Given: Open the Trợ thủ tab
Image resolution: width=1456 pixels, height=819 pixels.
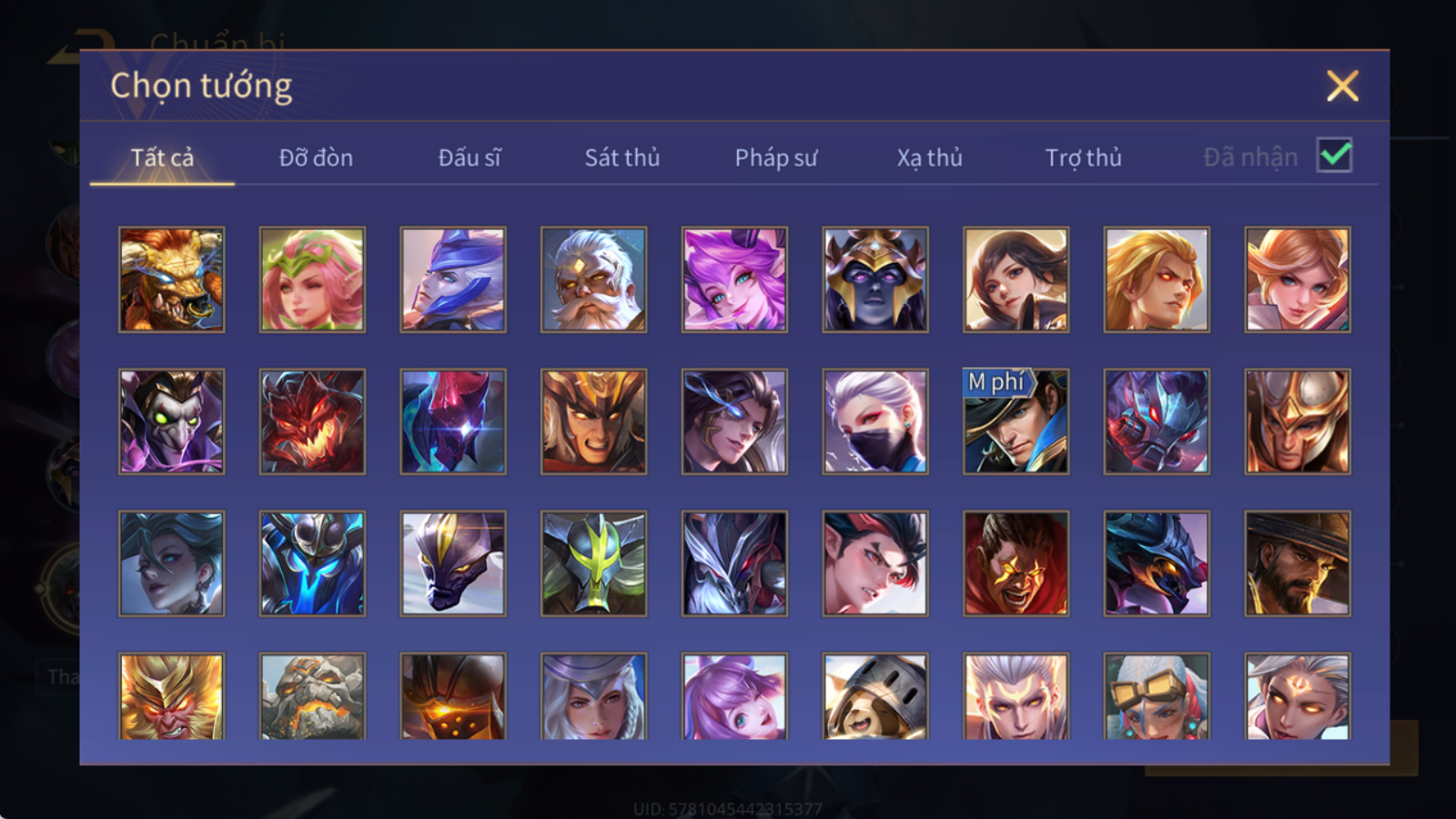Looking at the screenshot, I should coord(1083,157).
